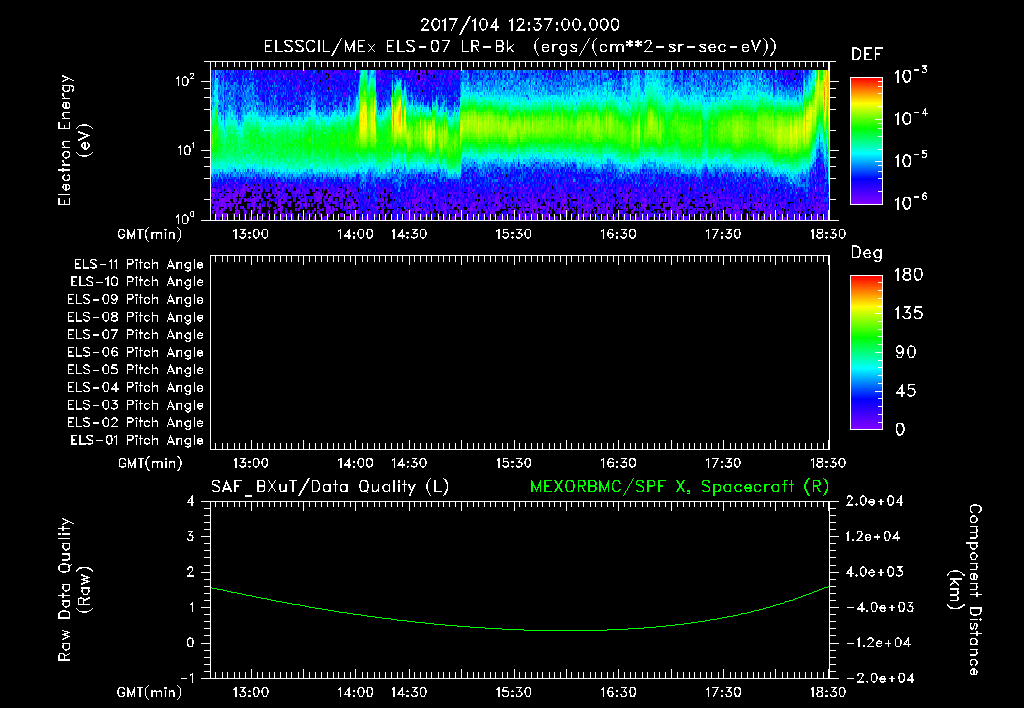Viewport: 1024px width, 708px height.
Task: Click the ELS-02 Pitch Angle label
Action: [x=135, y=423]
